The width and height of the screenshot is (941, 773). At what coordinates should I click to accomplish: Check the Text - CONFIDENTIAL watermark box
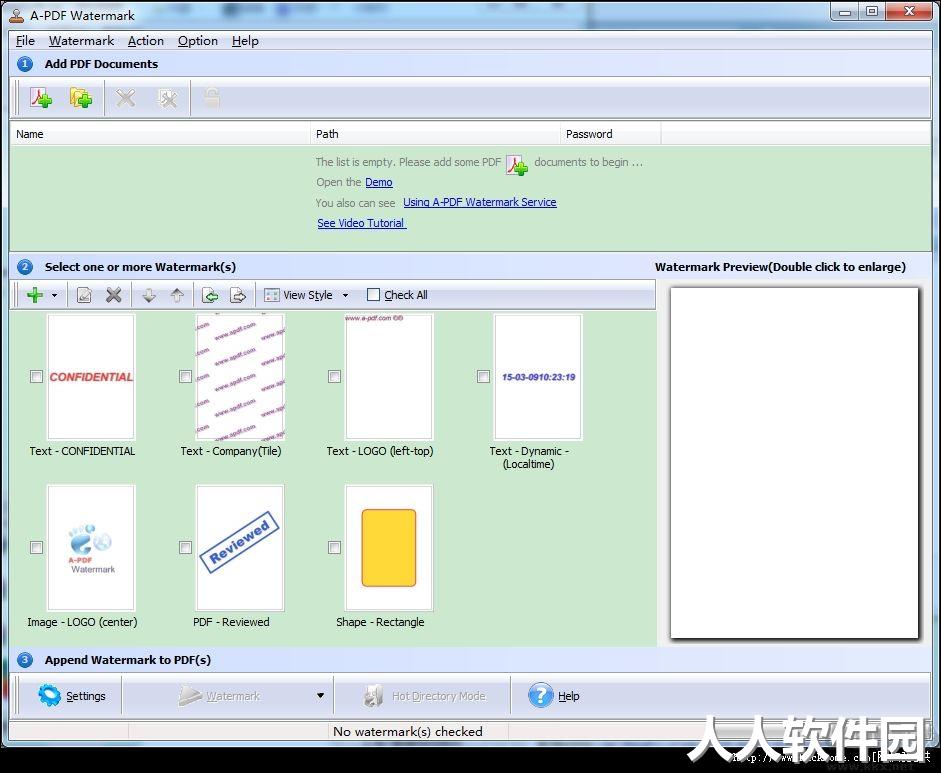coord(37,376)
